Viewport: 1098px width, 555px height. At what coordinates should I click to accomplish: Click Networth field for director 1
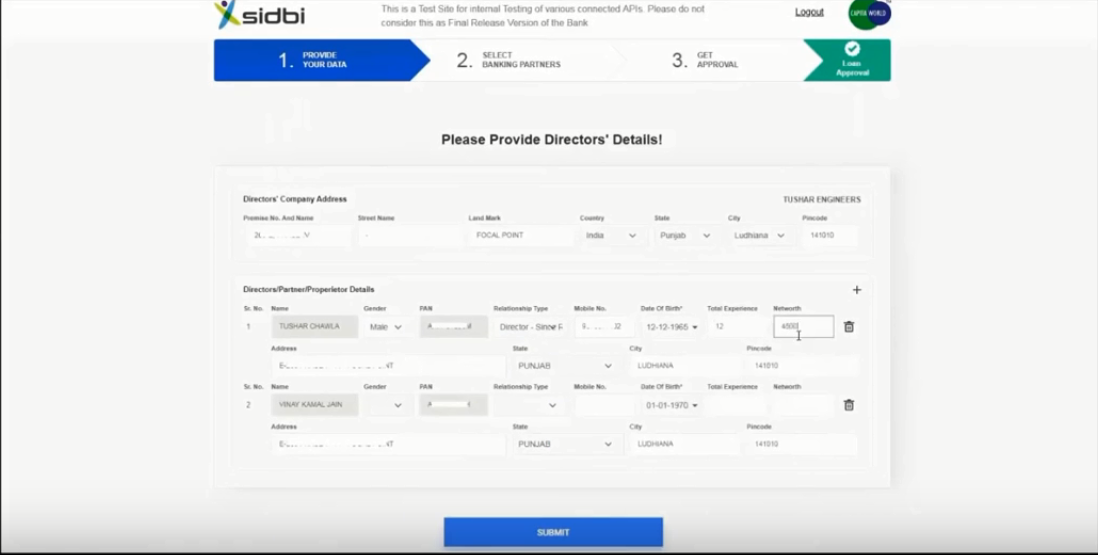click(x=803, y=327)
